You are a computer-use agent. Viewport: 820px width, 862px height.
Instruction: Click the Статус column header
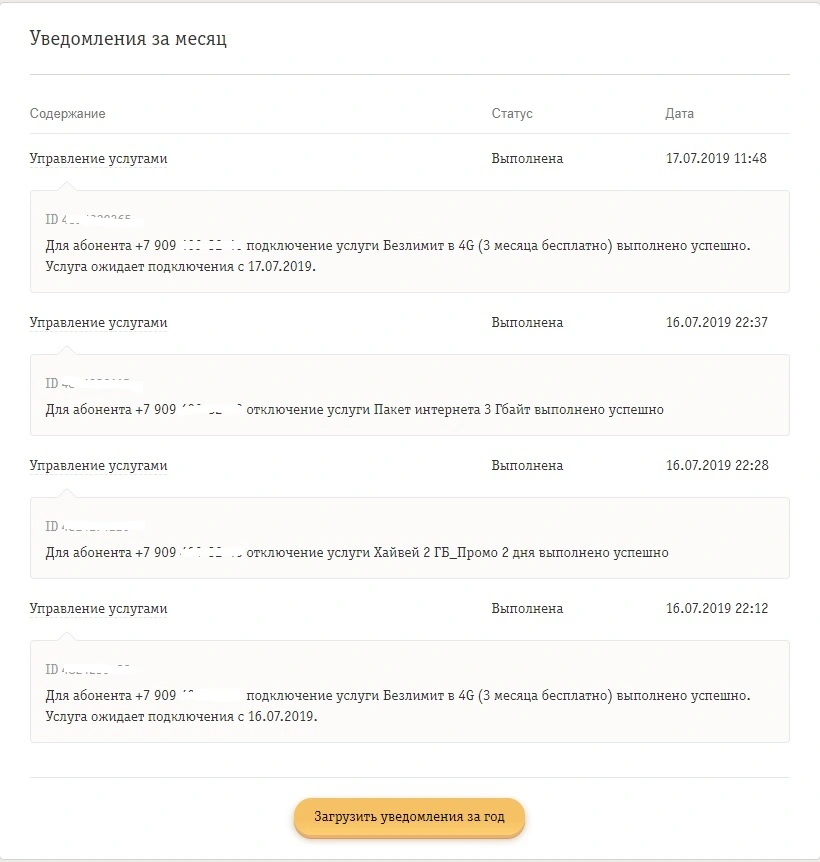pos(512,113)
